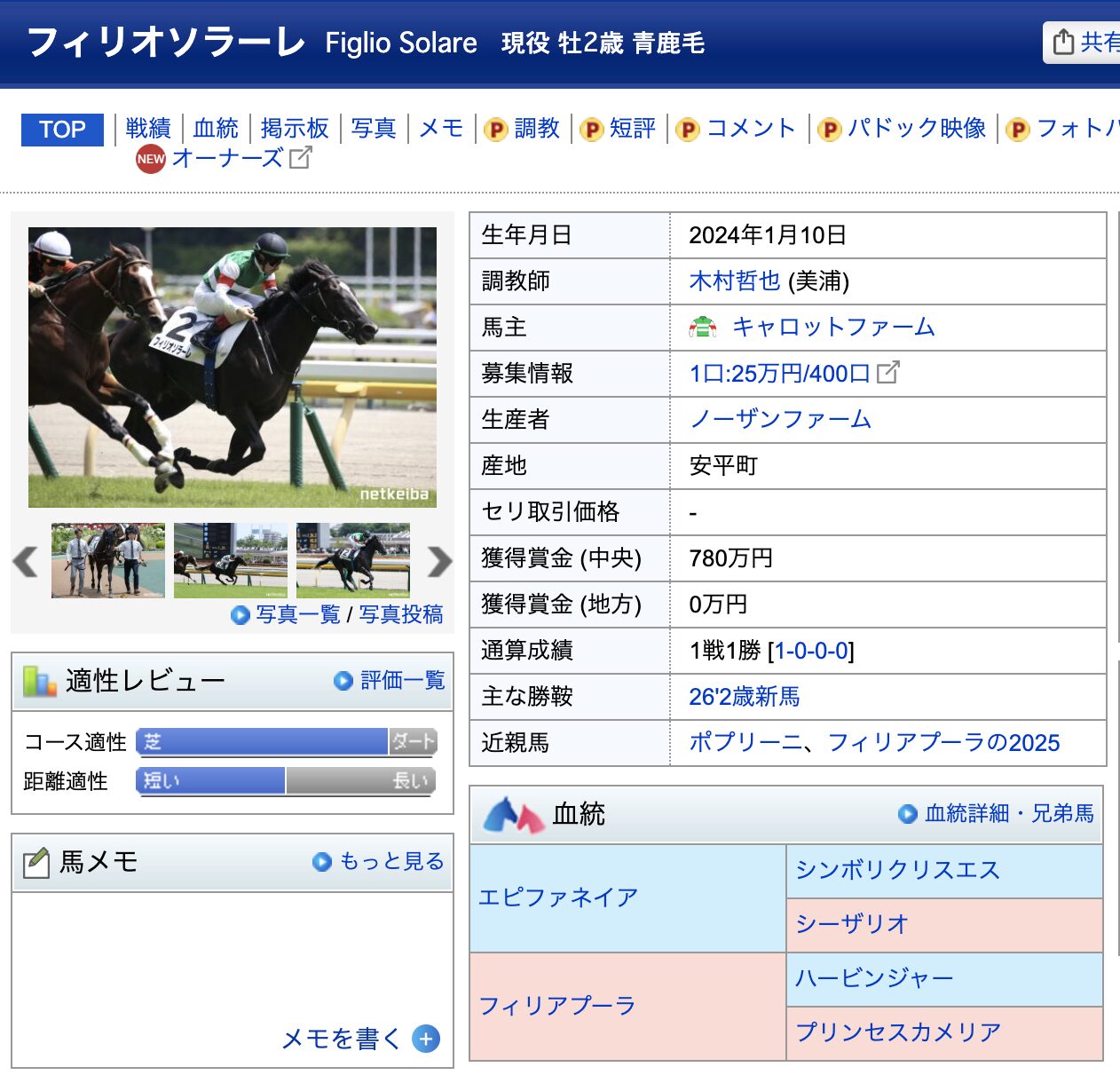Click the jockey silks icon beside キャロットファーム
Viewport: 1120px width, 1083px height.
point(703,328)
